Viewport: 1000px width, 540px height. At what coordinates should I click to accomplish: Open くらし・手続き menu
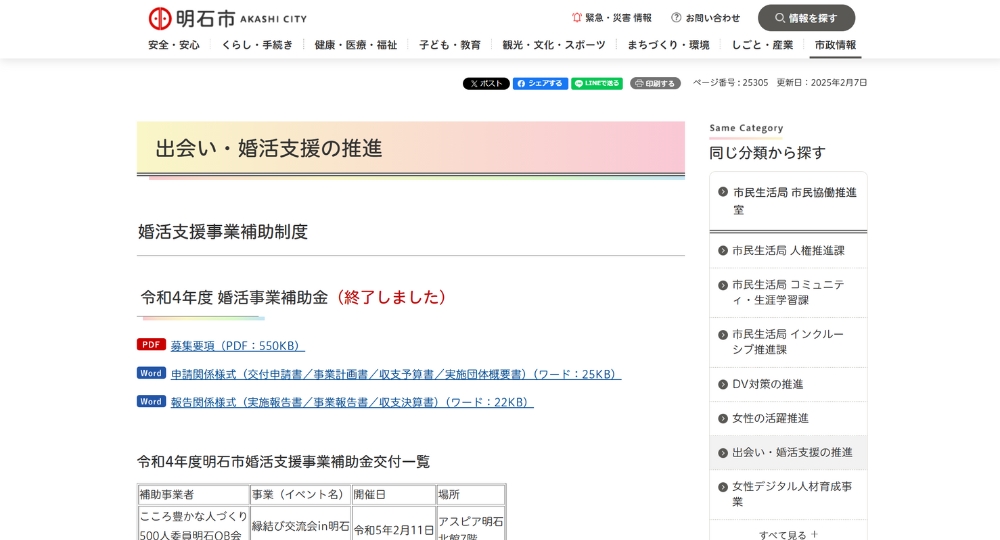tap(257, 45)
